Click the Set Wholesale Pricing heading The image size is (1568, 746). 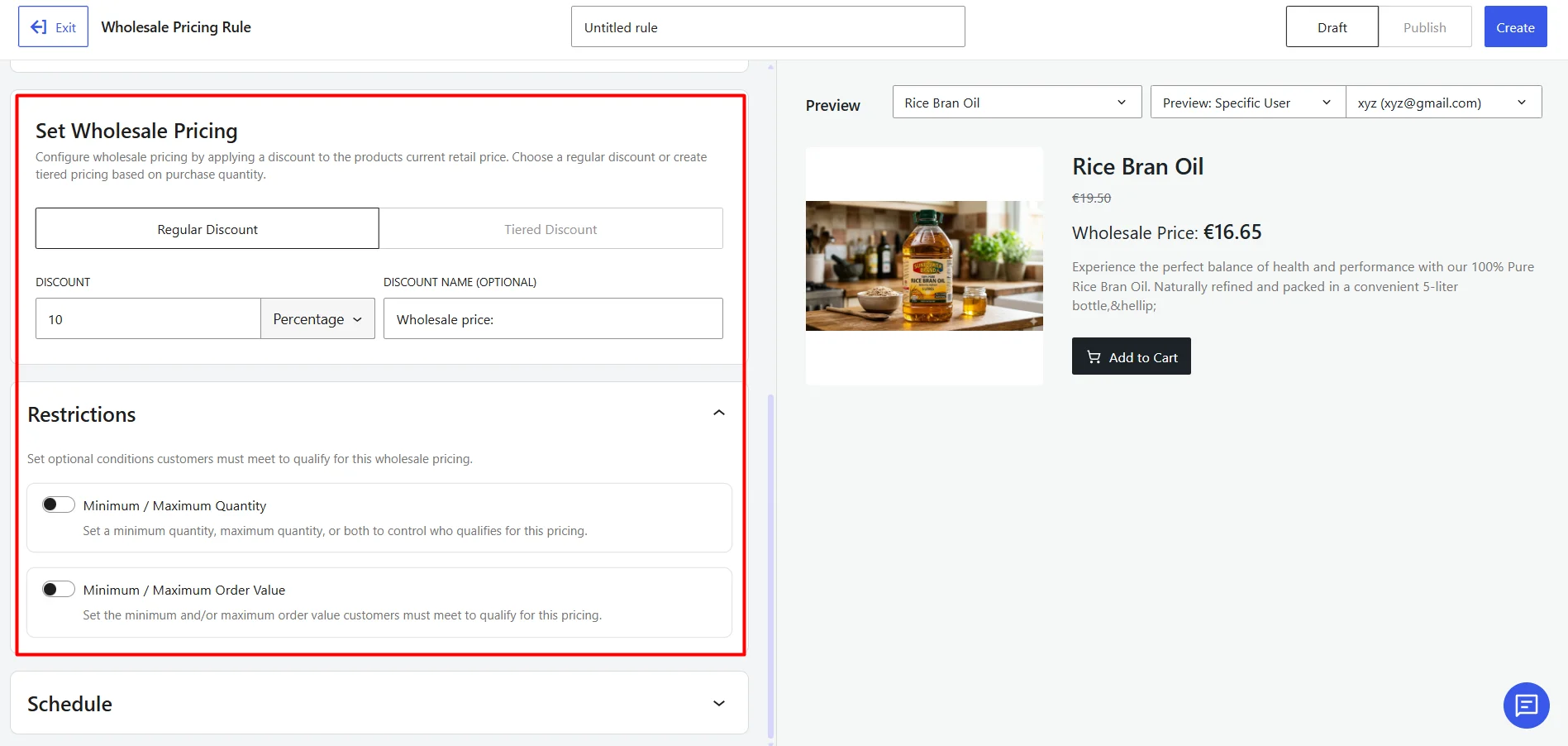click(136, 131)
